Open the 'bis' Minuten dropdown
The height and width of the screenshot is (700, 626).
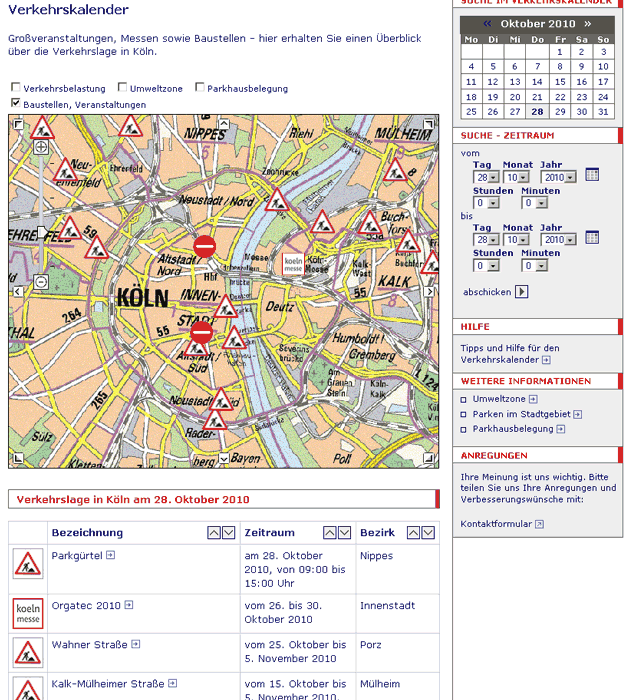[534, 266]
